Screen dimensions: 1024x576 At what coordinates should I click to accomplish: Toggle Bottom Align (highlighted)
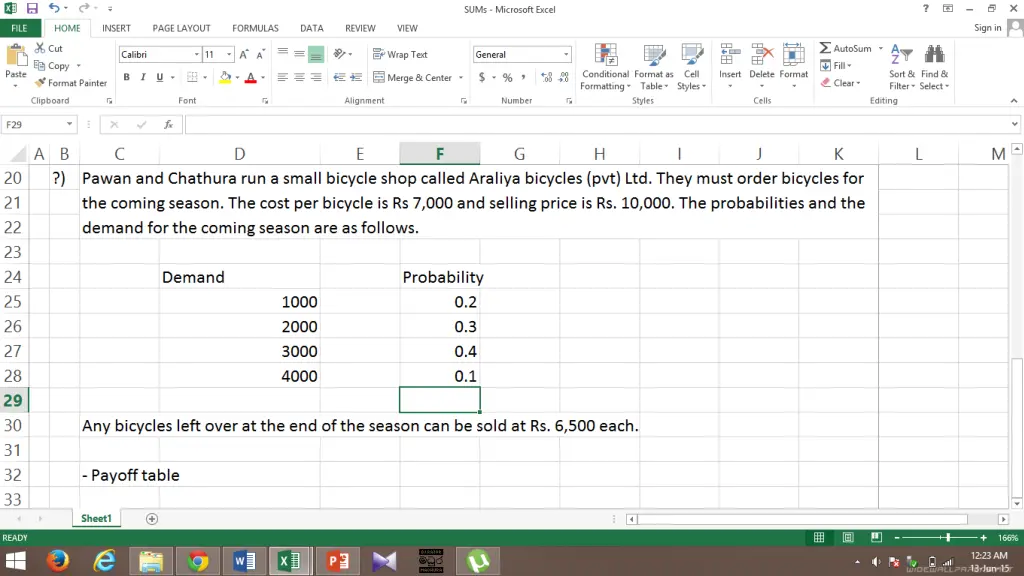(x=316, y=55)
